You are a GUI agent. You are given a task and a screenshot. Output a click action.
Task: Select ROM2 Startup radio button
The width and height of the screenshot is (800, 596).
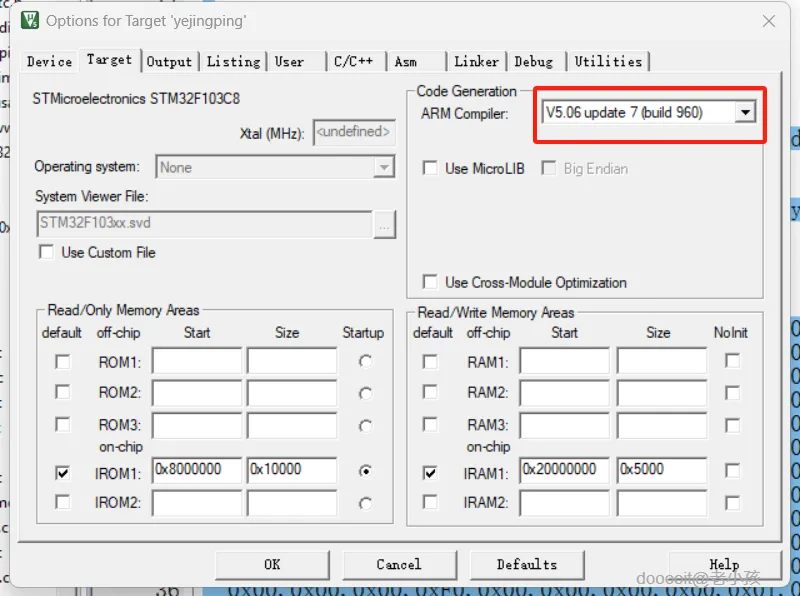pos(365,393)
